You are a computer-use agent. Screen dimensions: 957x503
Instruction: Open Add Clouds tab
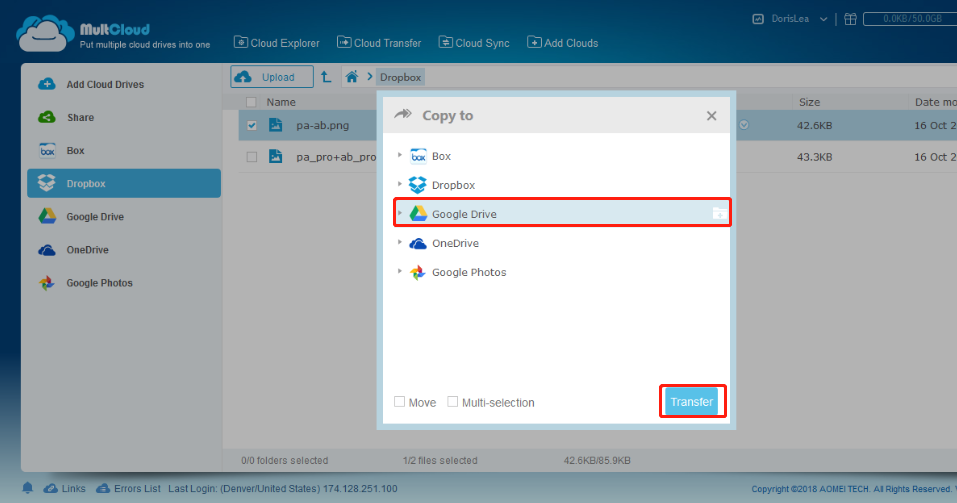562,43
